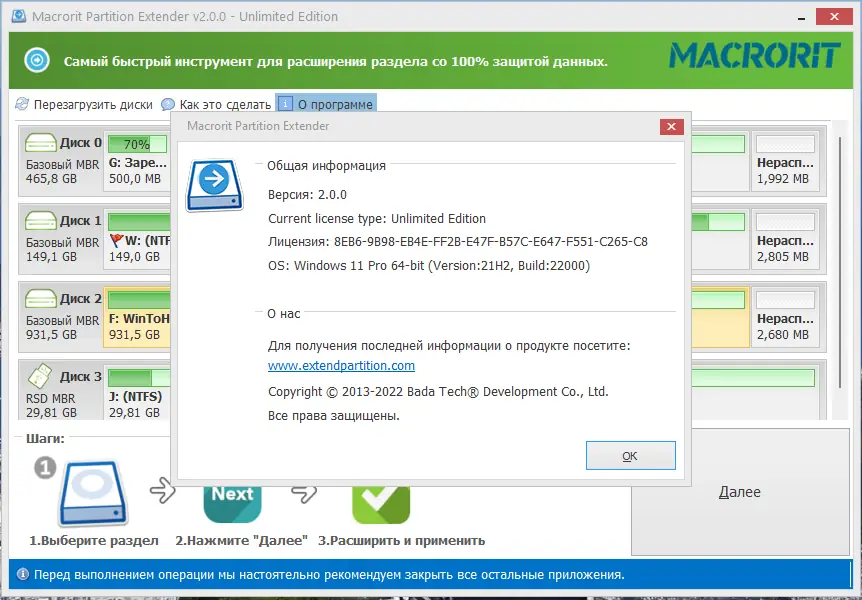Viewport: 862px width, 600px height.
Task: Open the Как это сделать menu item
Action: [216, 104]
